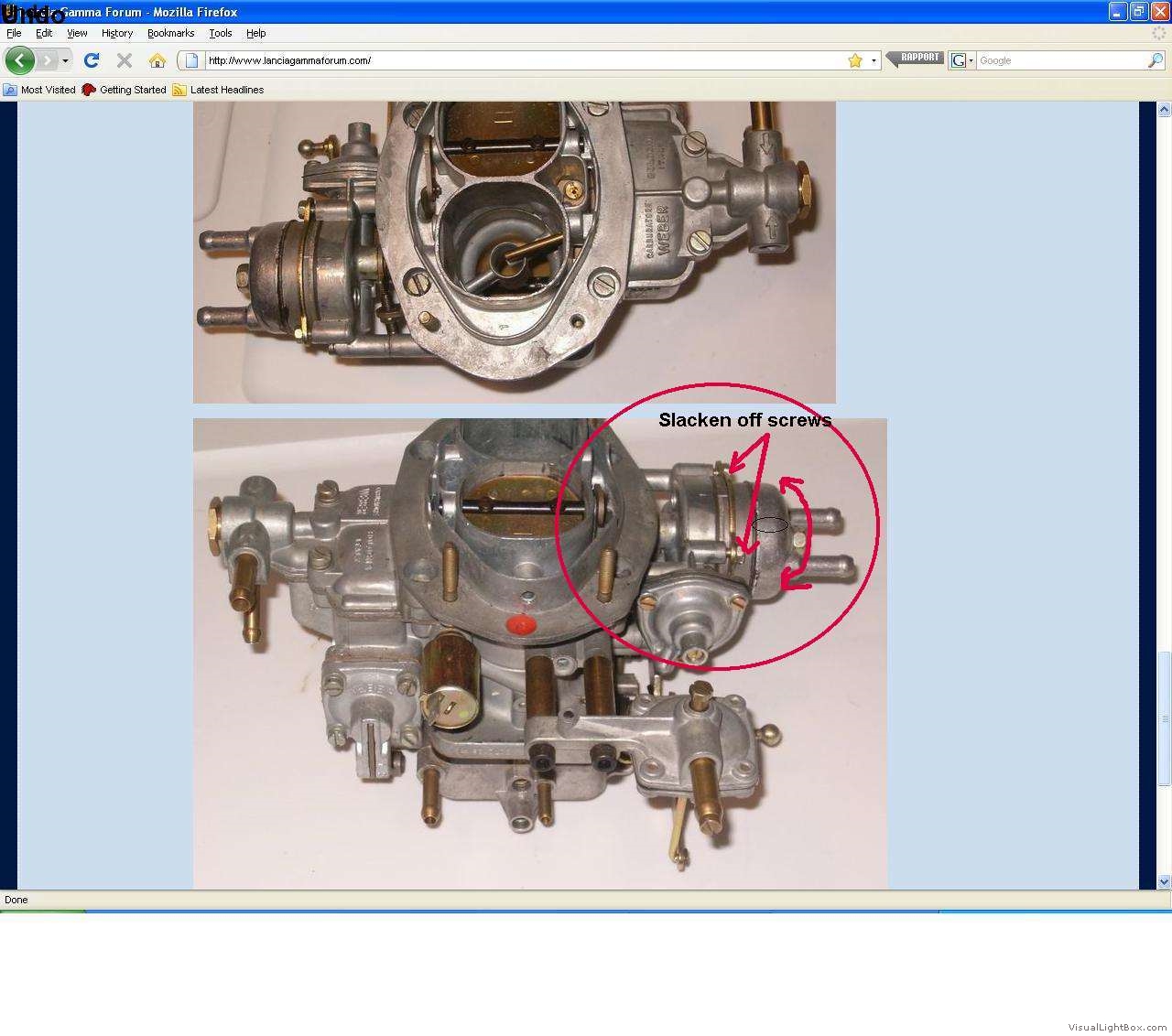Open the Tools menu
This screenshot has width=1172, height=1036.
click(221, 33)
